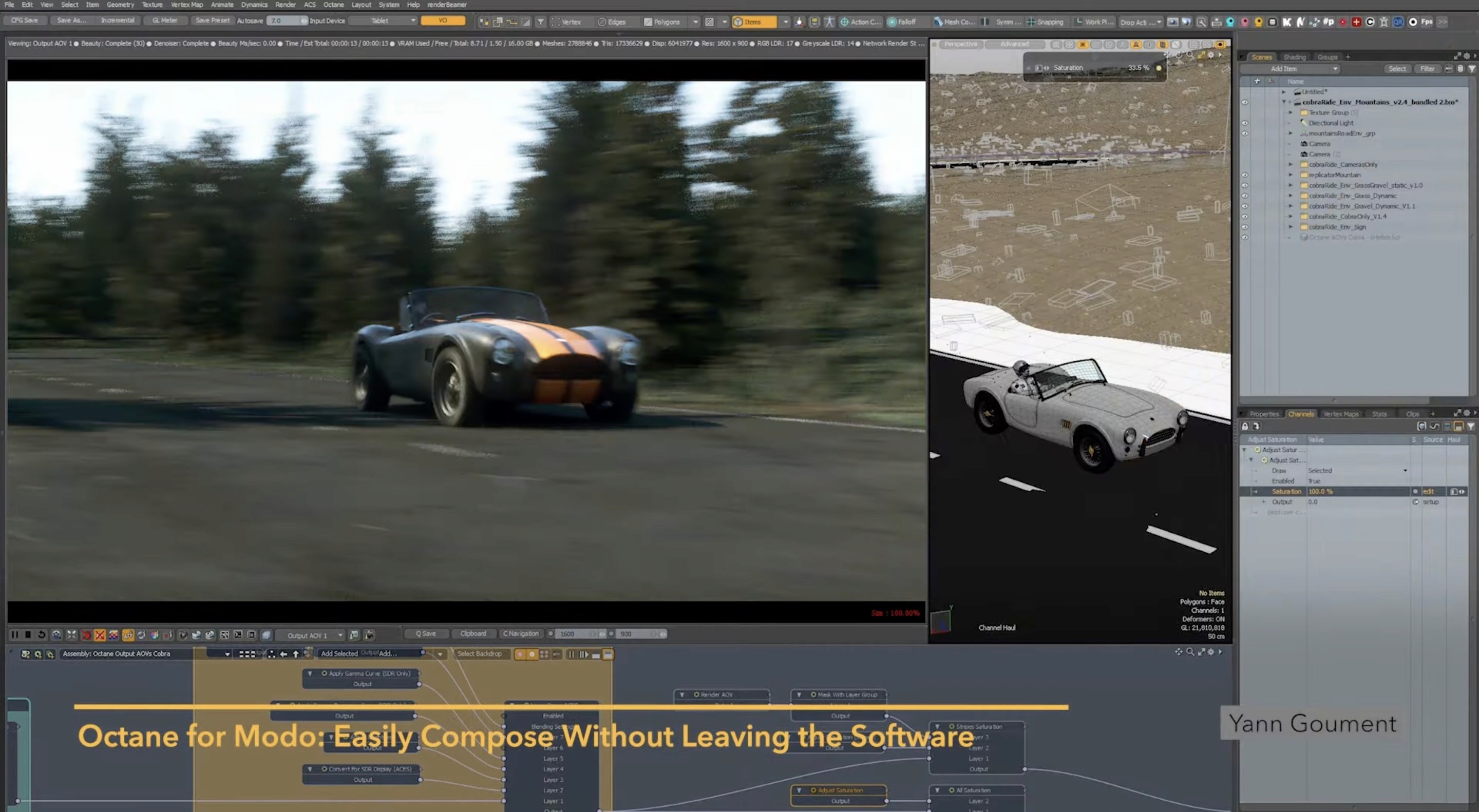The width and height of the screenshot is (1479, 812).
Task: Pause the Octane render
Action: click(14, 635)
